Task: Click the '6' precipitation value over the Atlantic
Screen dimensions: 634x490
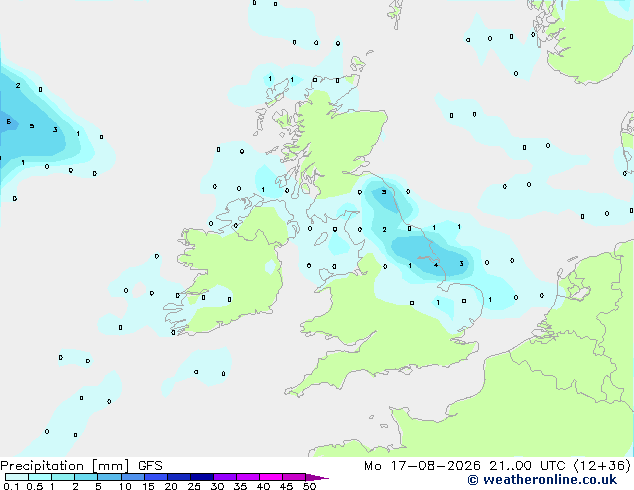Action: tap(8, 121)
